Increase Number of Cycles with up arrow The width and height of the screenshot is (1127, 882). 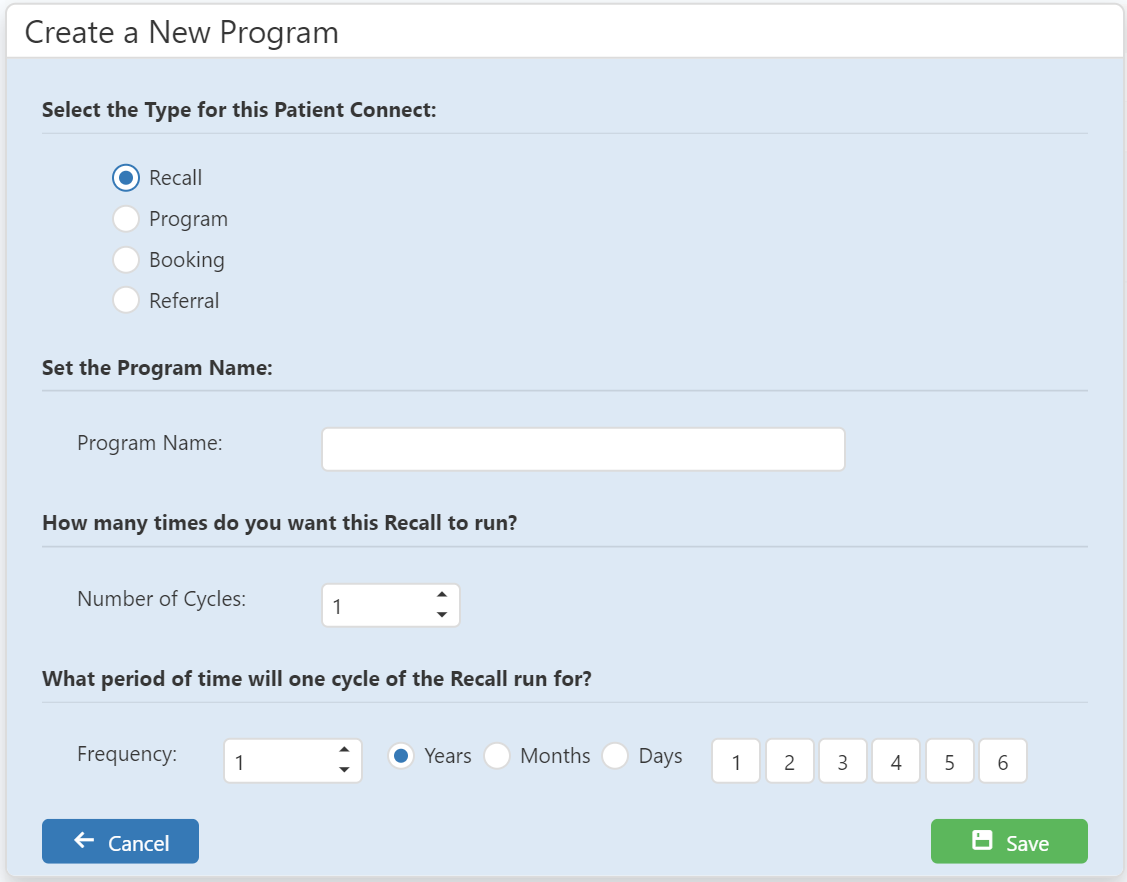coord(442,595)
